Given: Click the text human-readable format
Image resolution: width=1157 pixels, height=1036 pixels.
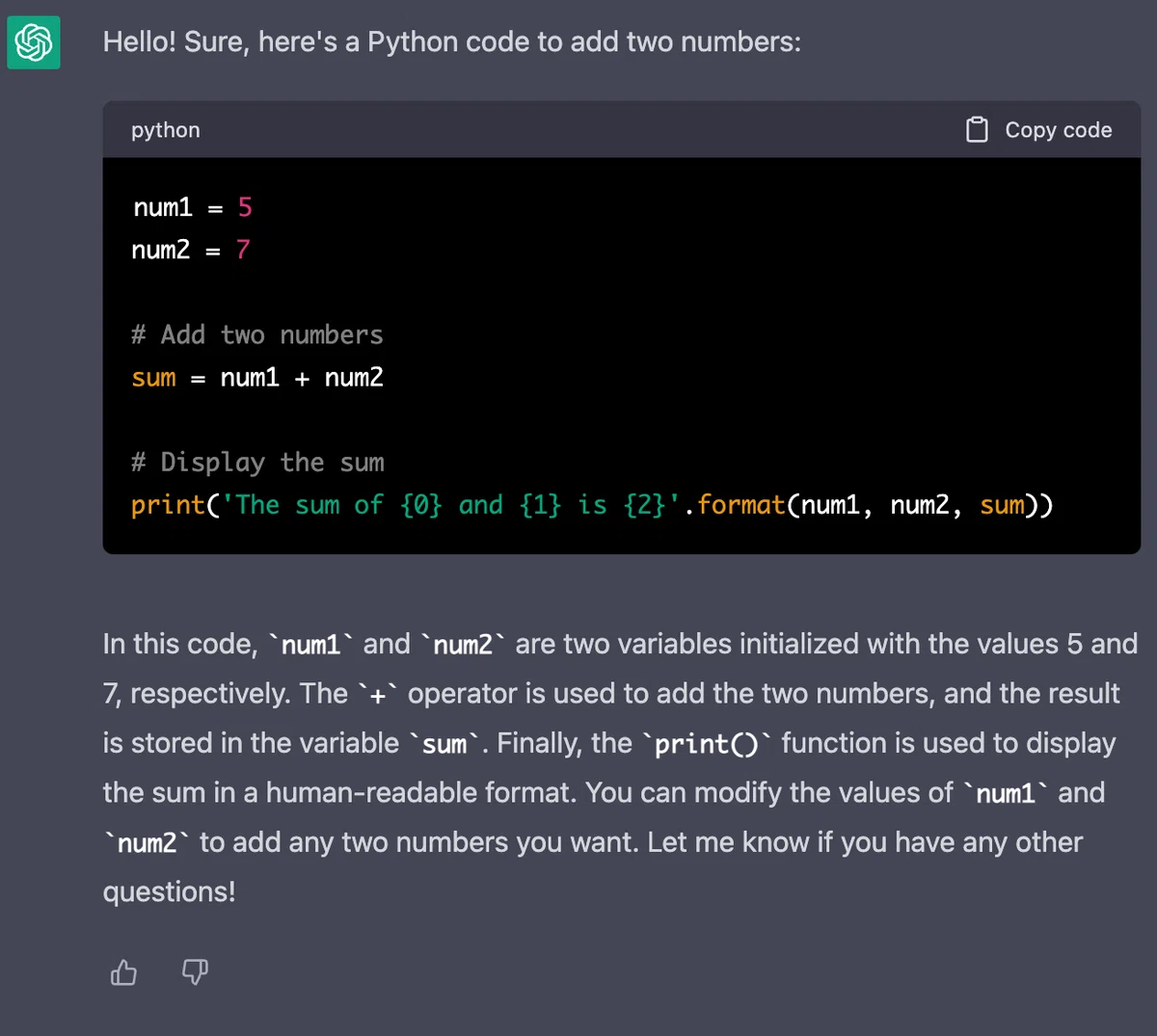Looking at the screenshot, I should (x=421, y=793).
